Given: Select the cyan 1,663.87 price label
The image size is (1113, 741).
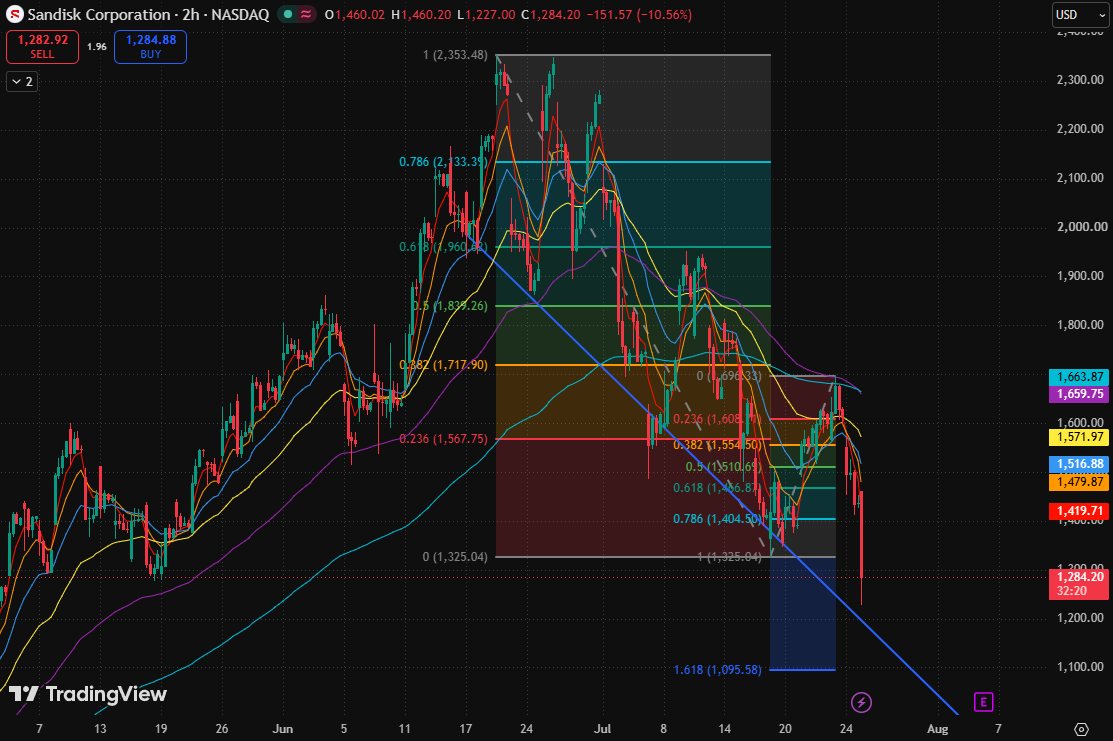Looking at the screenshot, I should pos(1080,377).
